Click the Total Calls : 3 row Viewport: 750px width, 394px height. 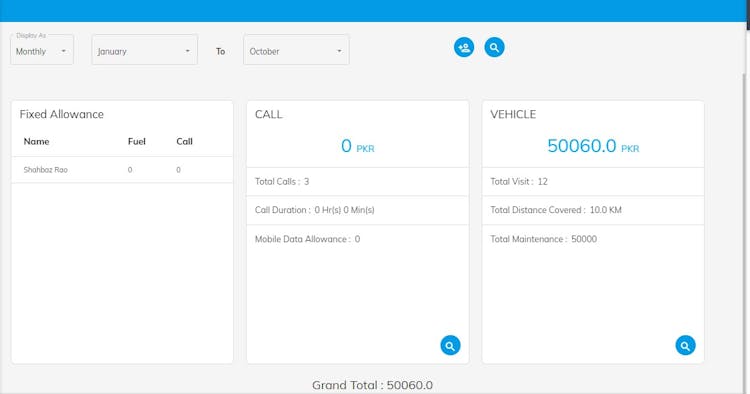tap(358, 182)
